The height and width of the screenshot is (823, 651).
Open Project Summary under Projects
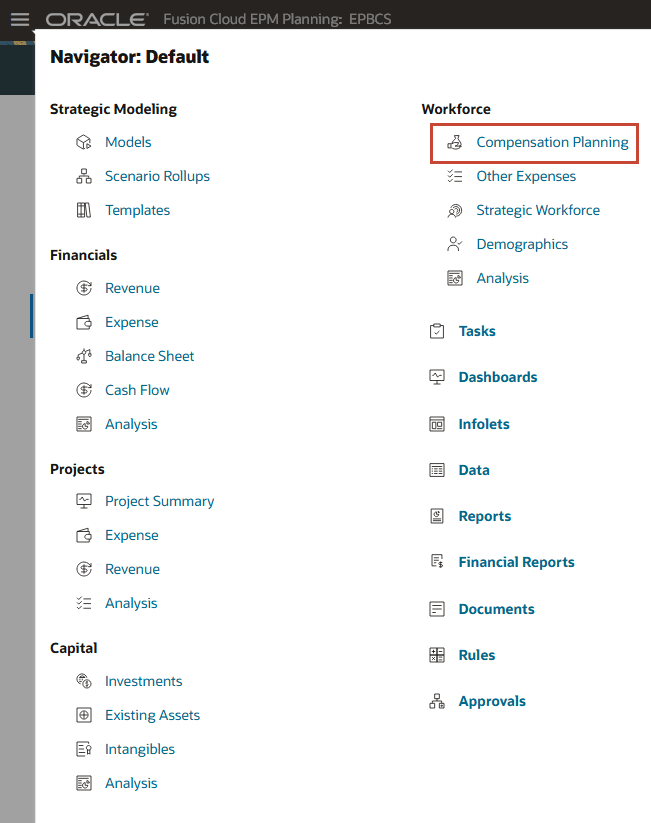[160, 501]
